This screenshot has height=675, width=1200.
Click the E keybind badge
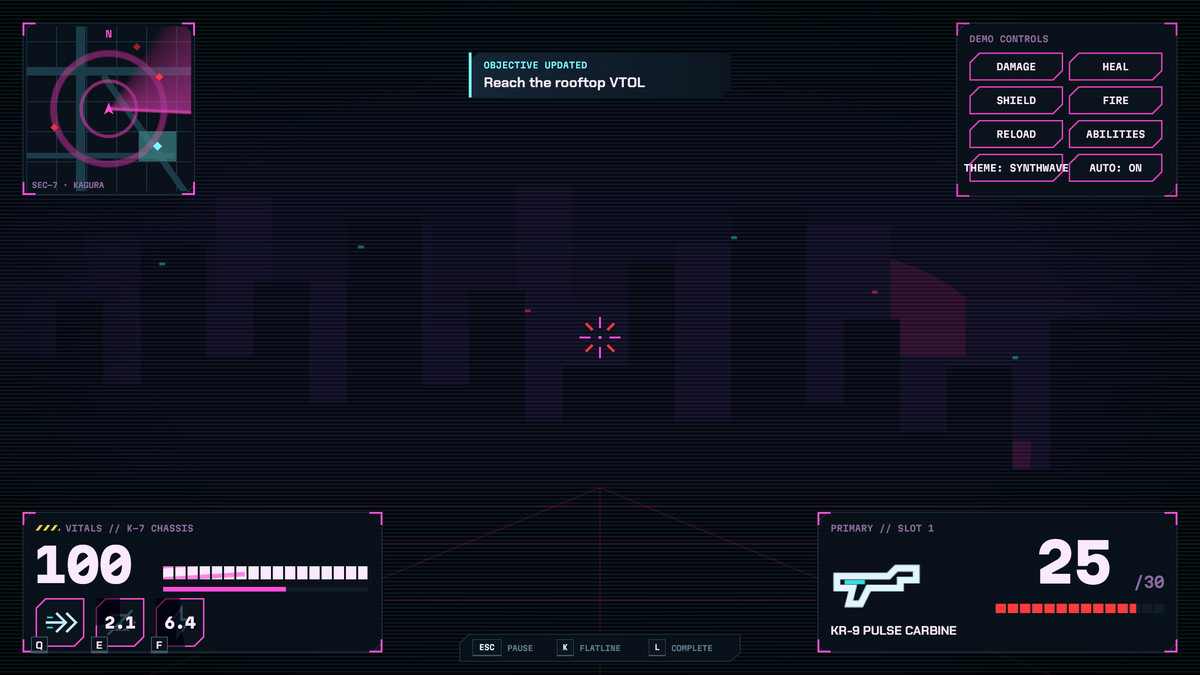(100, 645)
